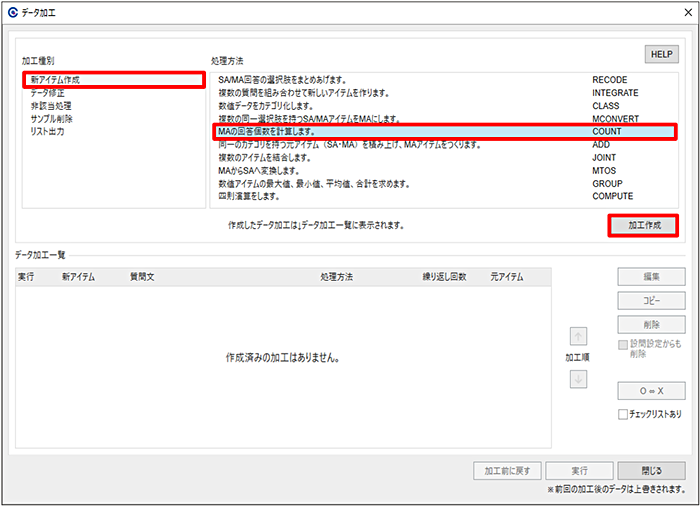The height and width of the screenshot is (506, 700).
Task: Open HELP
Action: [662, 54]
